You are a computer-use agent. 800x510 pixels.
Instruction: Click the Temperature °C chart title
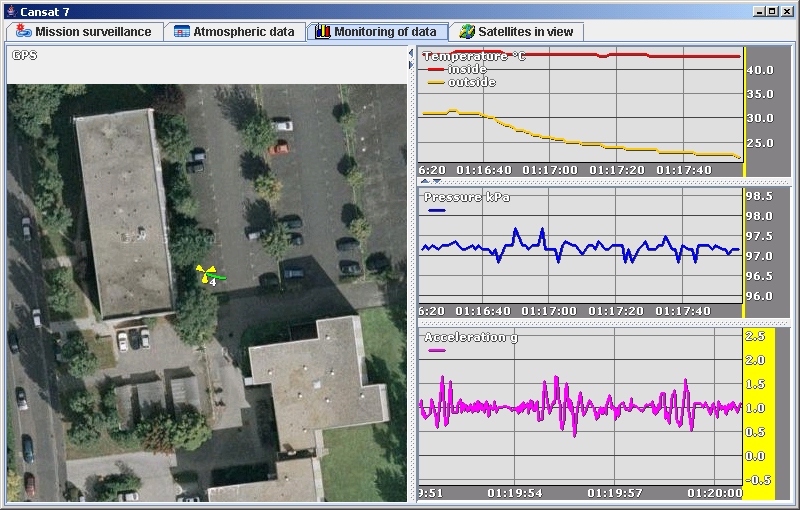(x=474, y=56)
